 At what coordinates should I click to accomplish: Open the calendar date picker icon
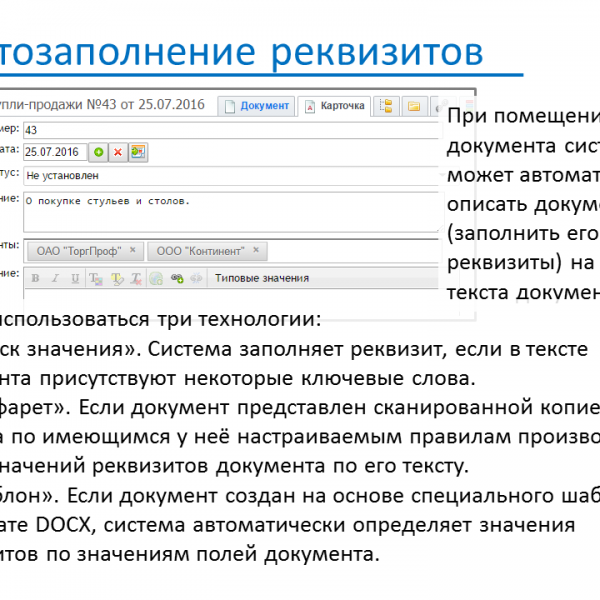137,152
